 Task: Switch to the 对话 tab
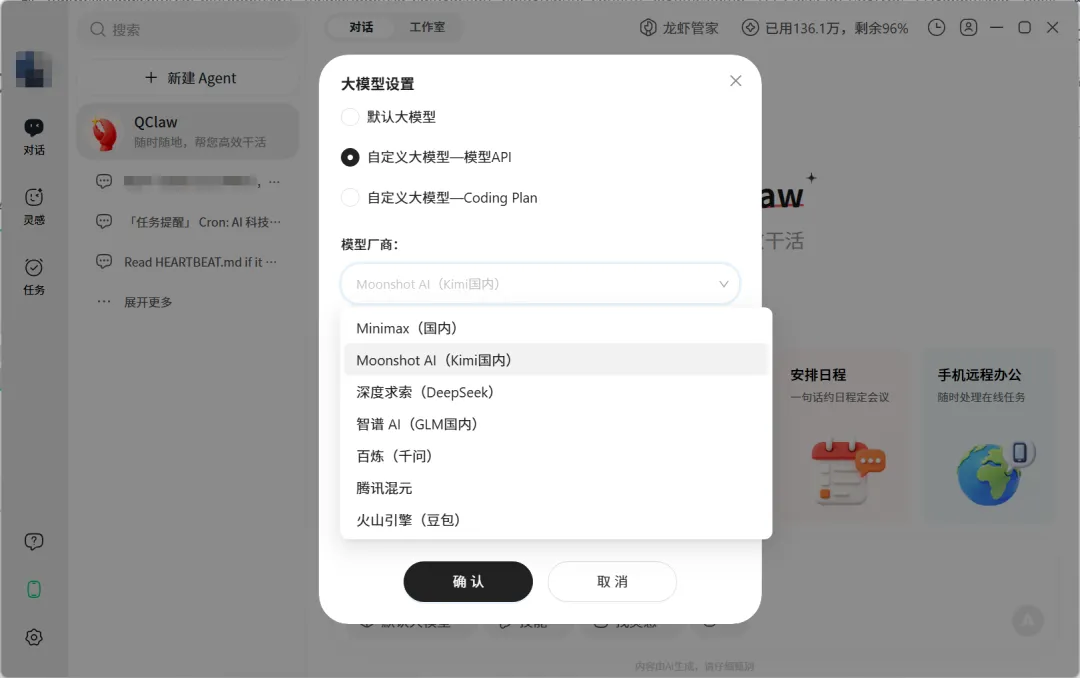361,27
